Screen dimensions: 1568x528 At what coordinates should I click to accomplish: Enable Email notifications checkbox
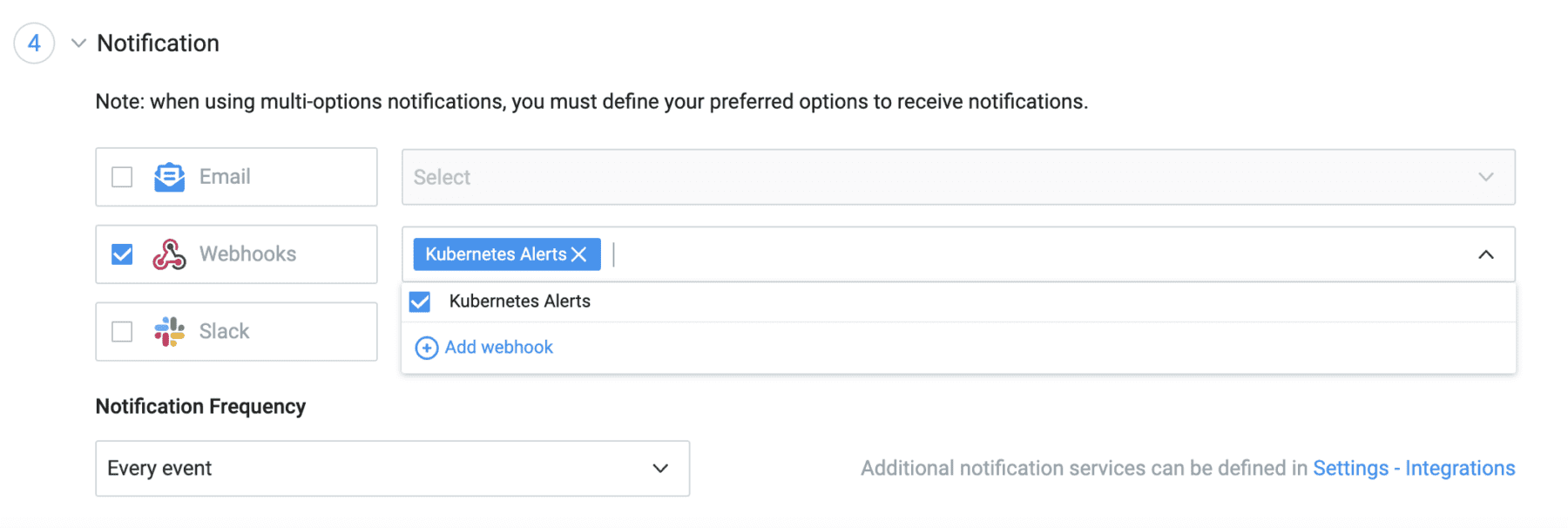(121, 176)
